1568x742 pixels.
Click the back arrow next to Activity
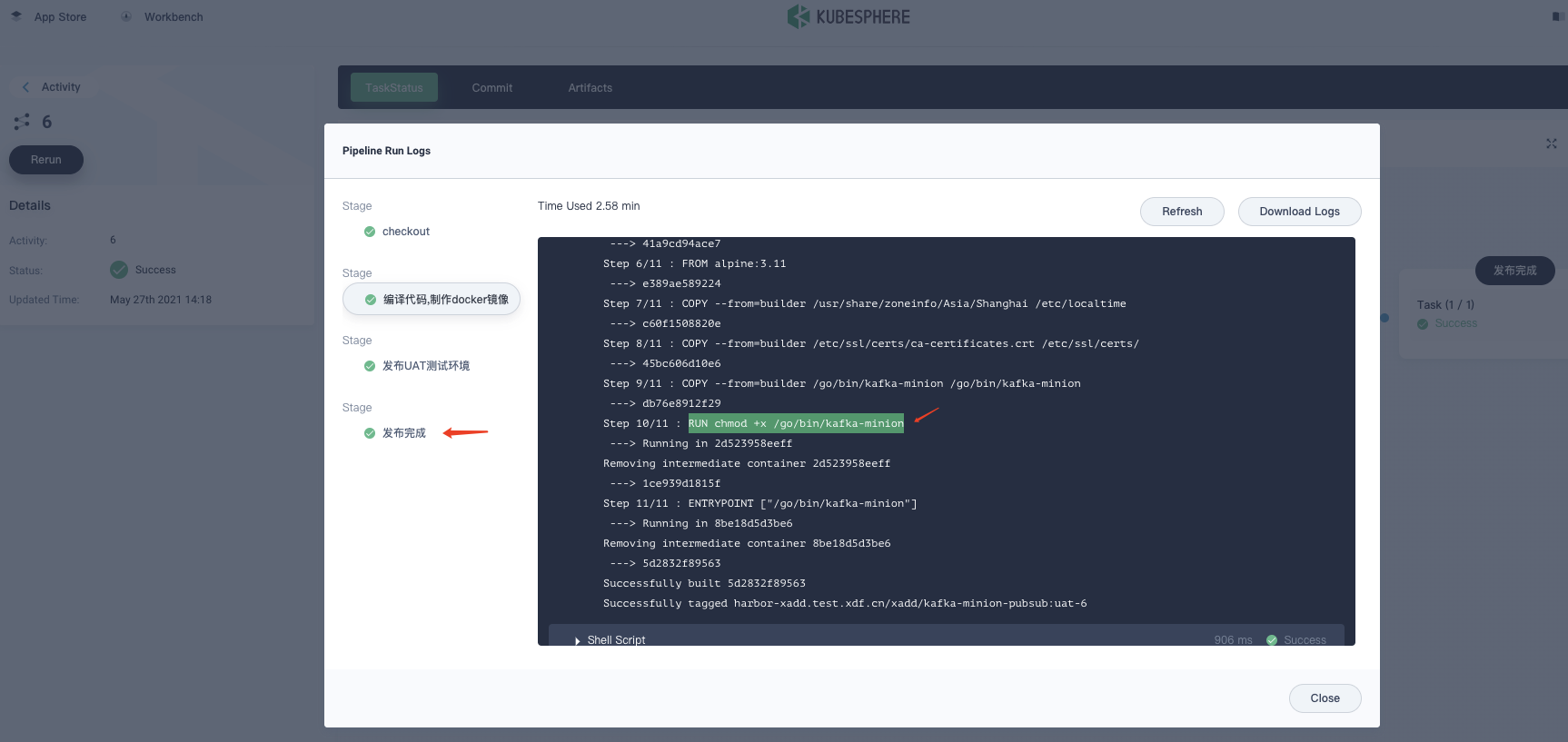(25, 87)
